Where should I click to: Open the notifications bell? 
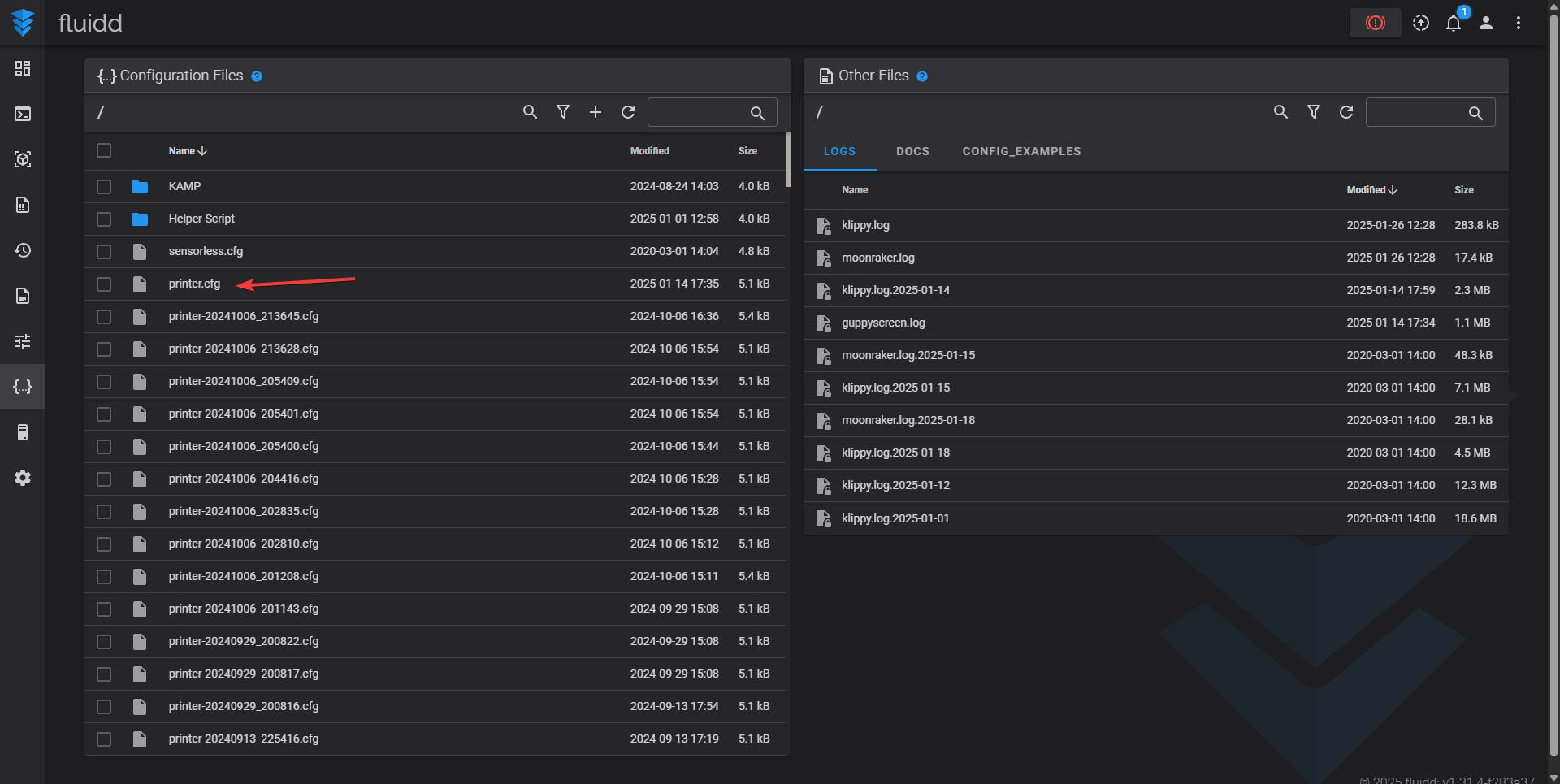point(1454,23)
